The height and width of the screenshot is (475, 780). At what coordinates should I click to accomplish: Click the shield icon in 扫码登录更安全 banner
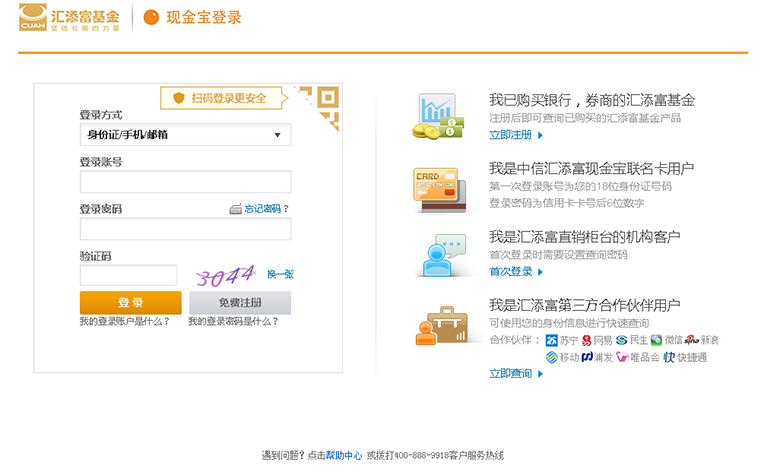click(179, 98)
